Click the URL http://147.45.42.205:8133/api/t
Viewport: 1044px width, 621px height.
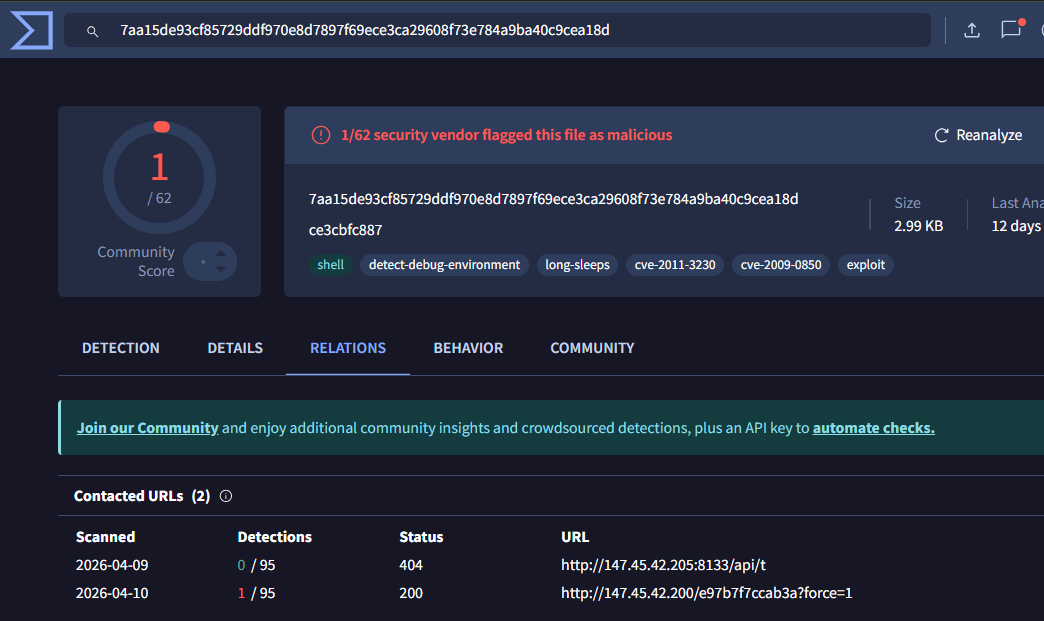coord(663,565)
